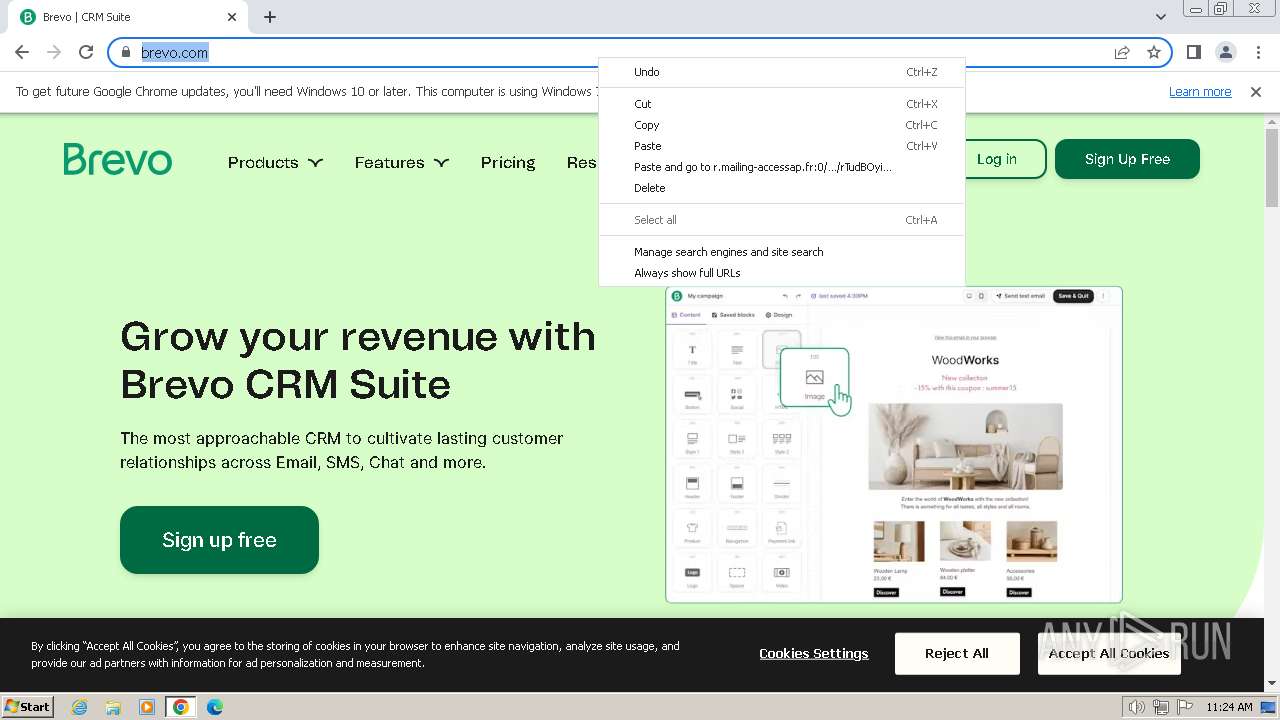Bookmark this tab with the star icon

pyautogui.click(x=1154, y=52)
